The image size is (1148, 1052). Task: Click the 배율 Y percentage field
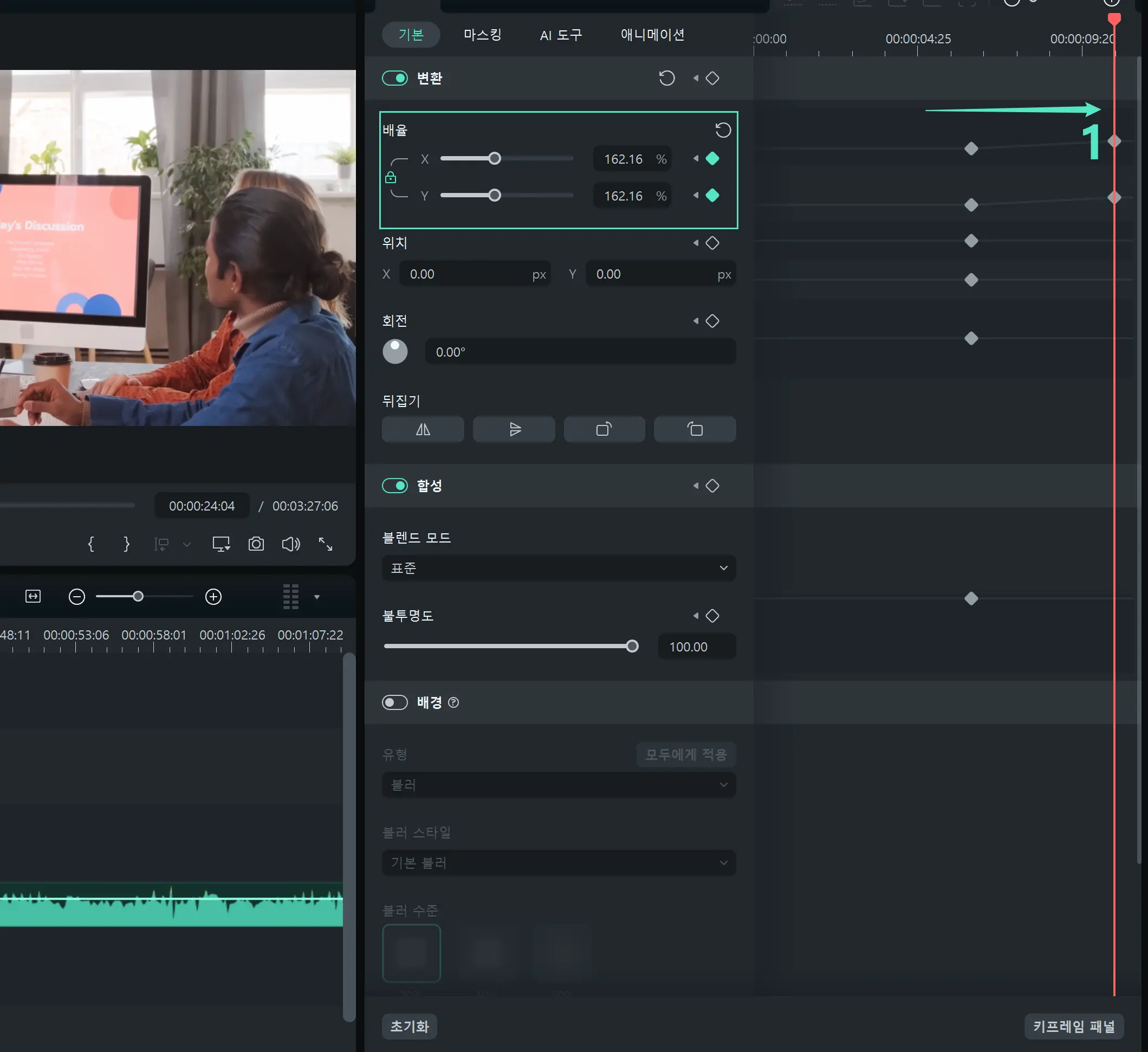[632, 196]
